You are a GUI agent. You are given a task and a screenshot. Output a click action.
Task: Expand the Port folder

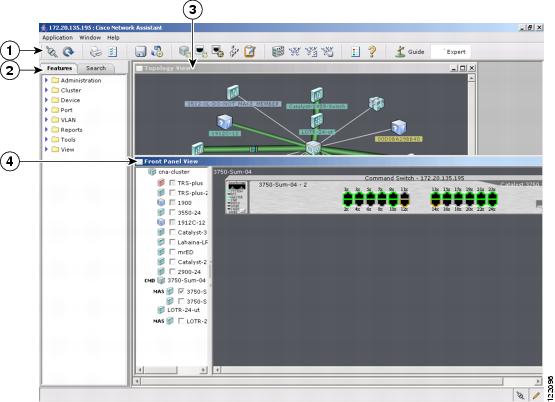[46, 110]
